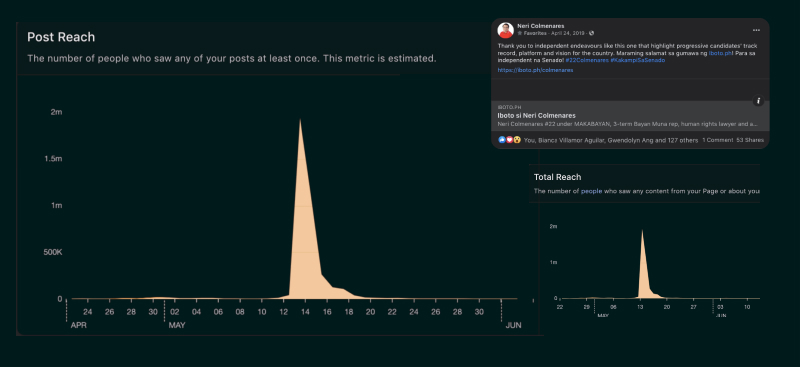View the 53 Shares count
Viewport: 800px width, 367px height.
point(750,140)
